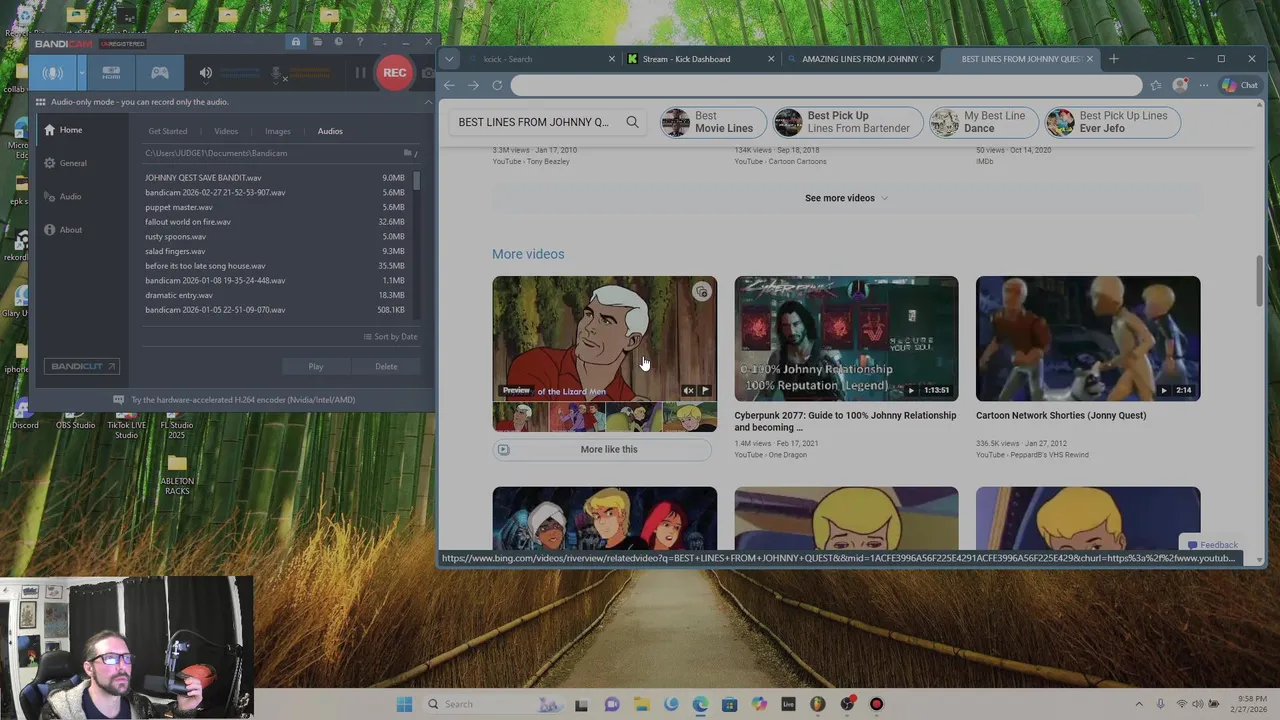Select the Best Movie Lines suggestion chip
Image resolution: width=1280 pixels, height=720 pixels.
coord(713,122)
